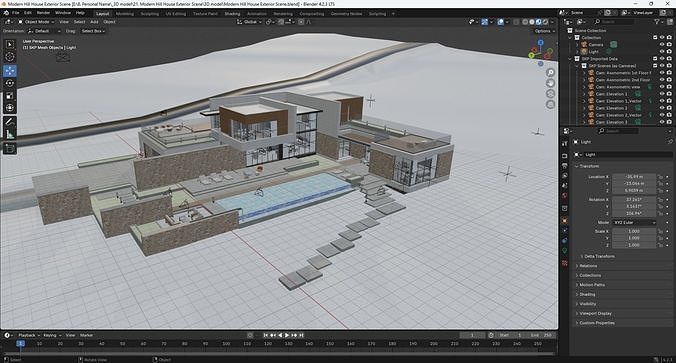The width and height of the screenshot is (676, 363).
Task: Open the Output properties tab
Action: 565,166
